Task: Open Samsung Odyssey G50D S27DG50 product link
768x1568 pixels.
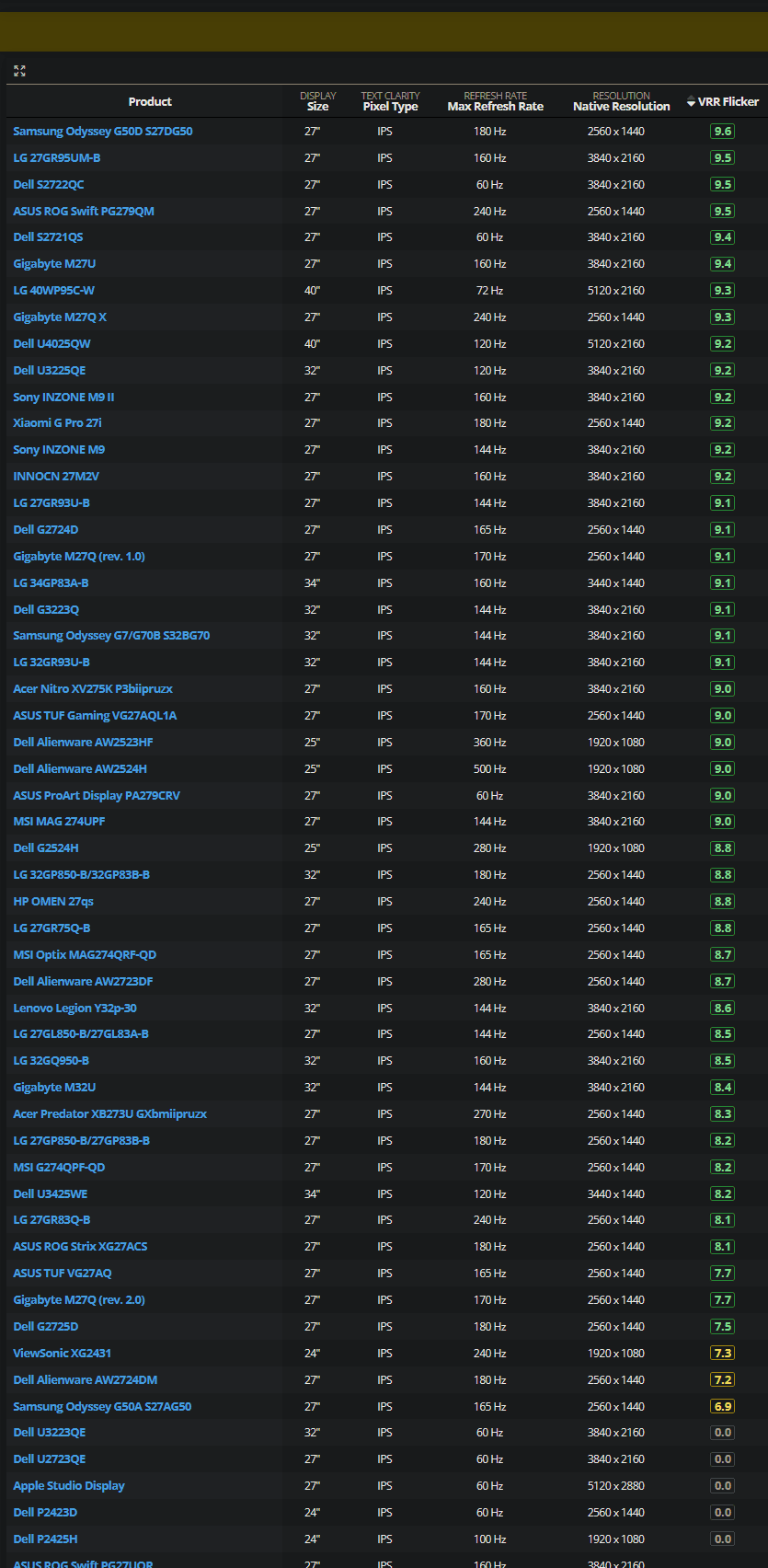Action: tap(103, 132)
